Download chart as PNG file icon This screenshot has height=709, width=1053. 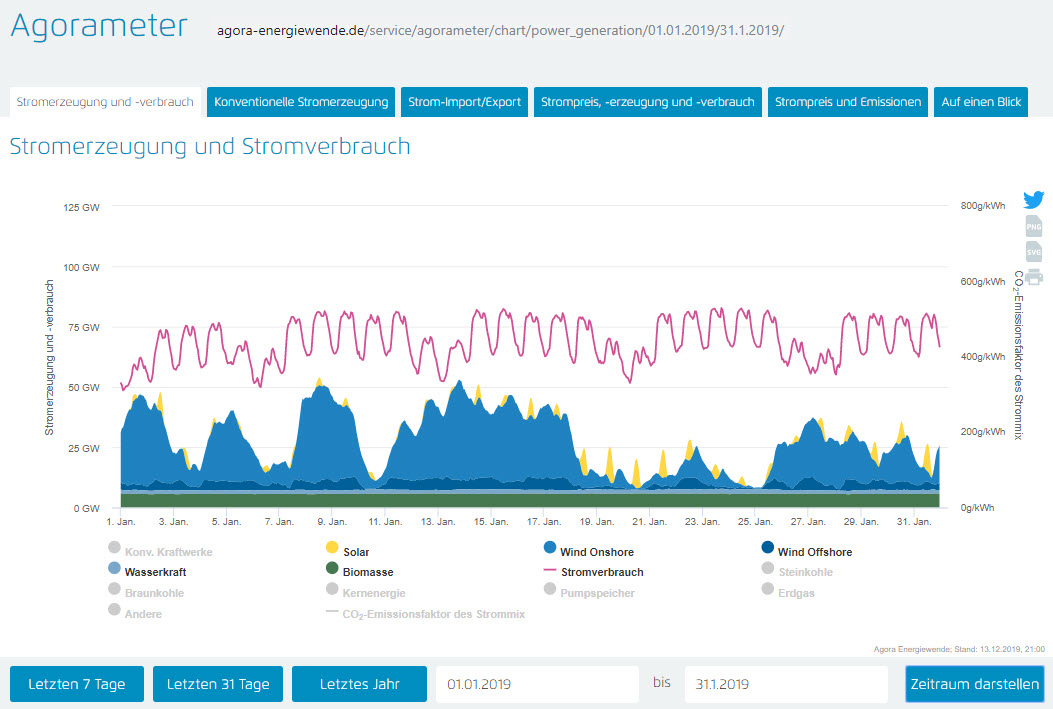point(1033,227)
